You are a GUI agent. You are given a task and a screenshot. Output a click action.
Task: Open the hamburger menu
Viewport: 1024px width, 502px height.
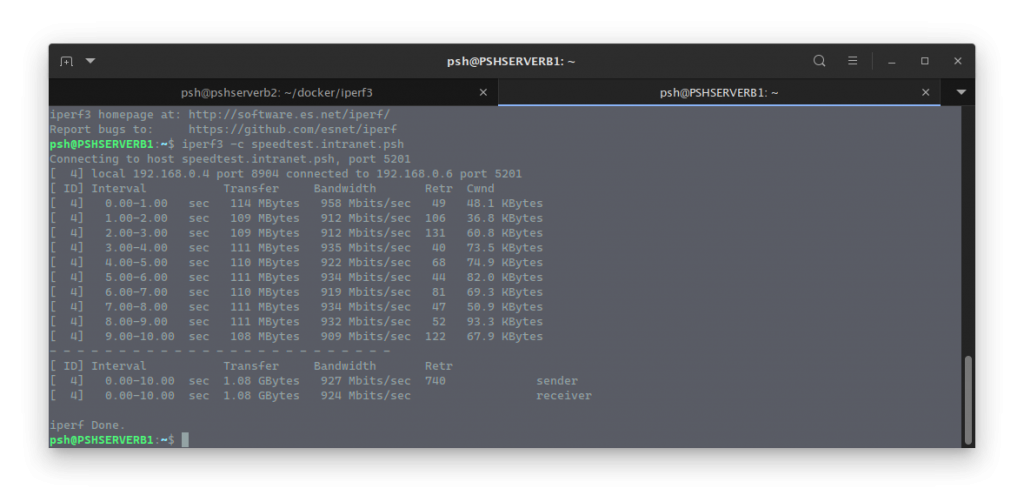click(x=852, y=61)
